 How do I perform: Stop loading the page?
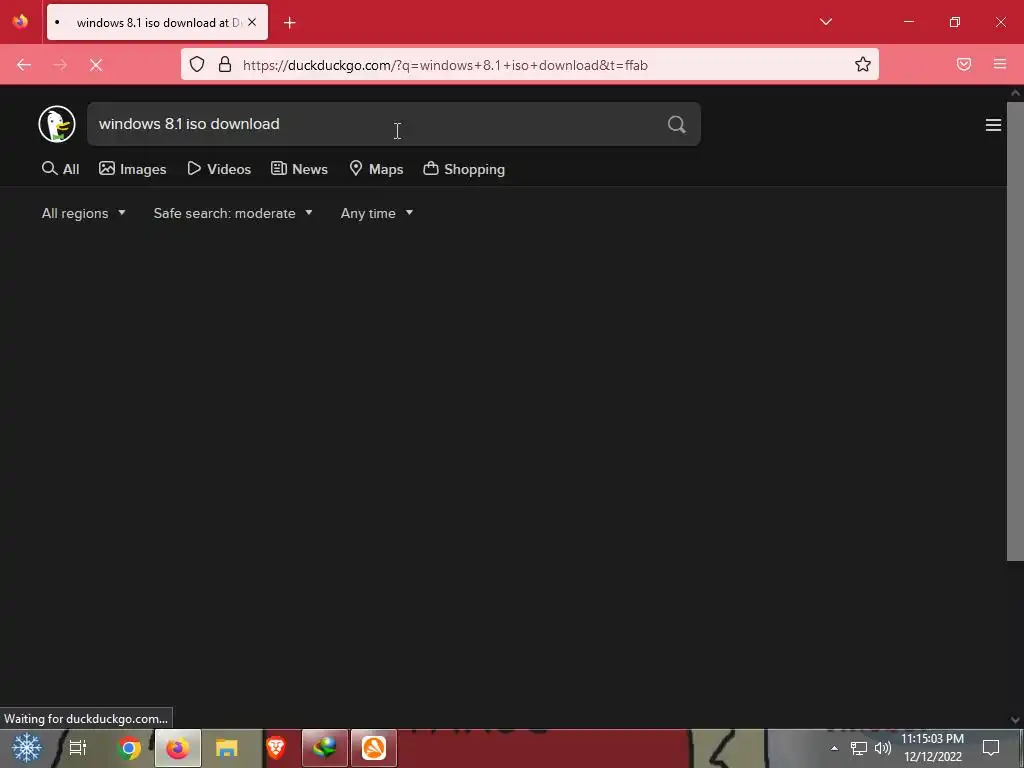(x=96, y=65)
